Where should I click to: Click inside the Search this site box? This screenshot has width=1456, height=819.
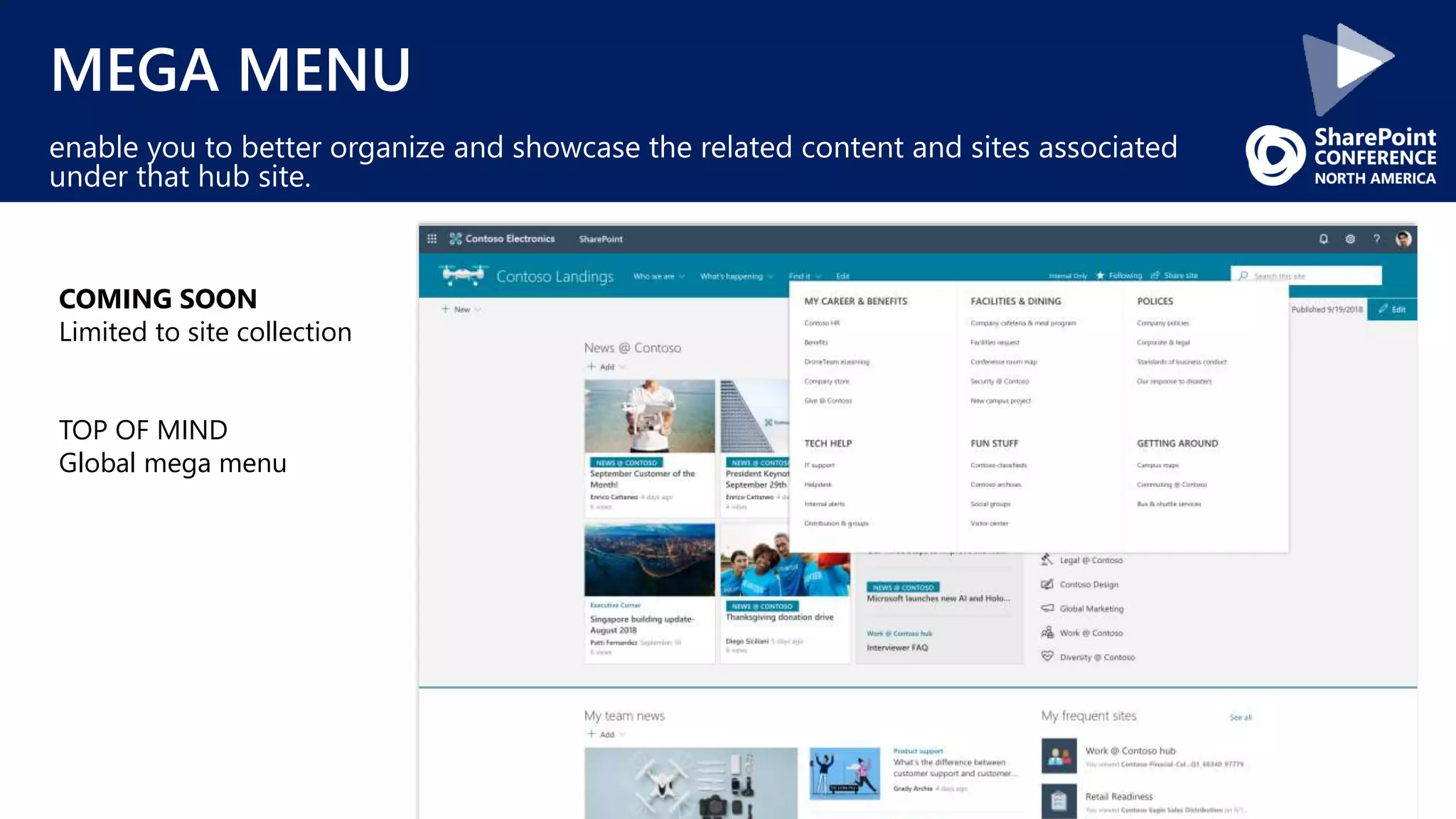point(1306,276)
